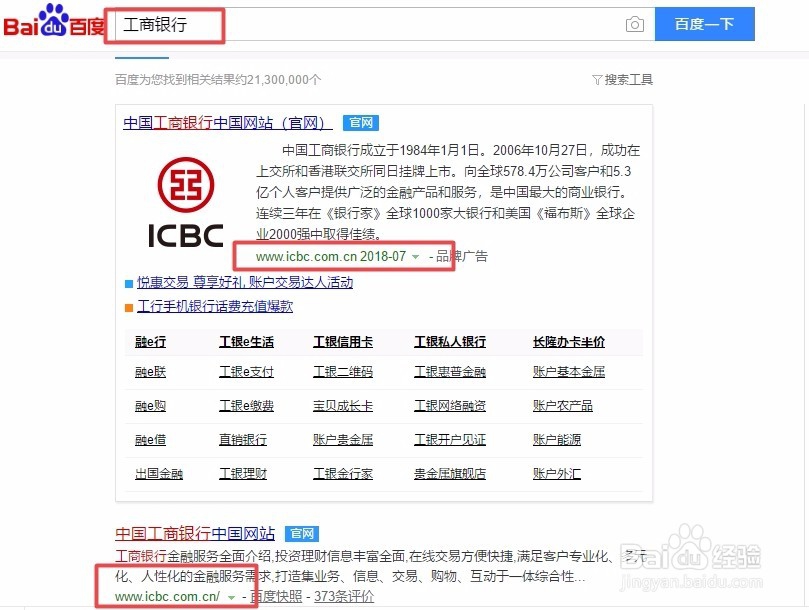Open 融e借 link
The image size is (809, 610).
pyautogui.click(x=150, y=440)
